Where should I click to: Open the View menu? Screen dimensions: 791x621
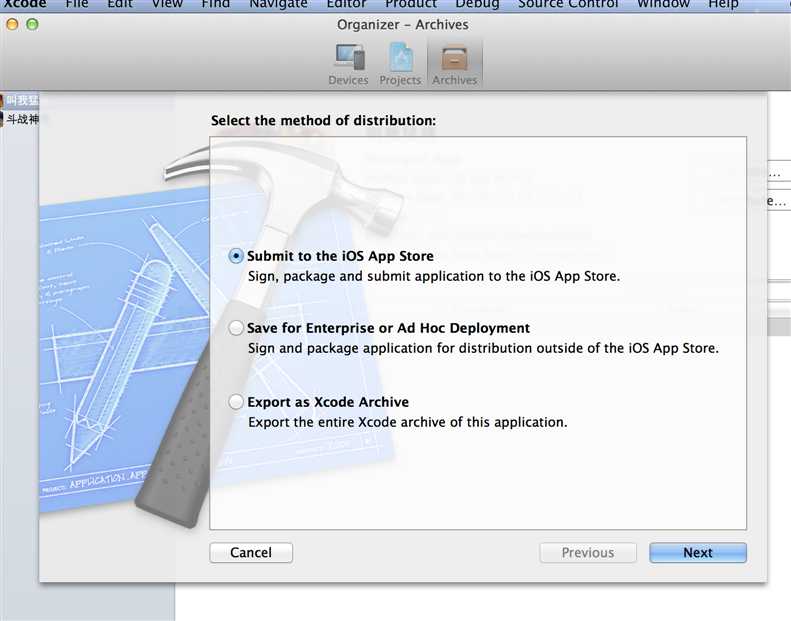point(167,4)
